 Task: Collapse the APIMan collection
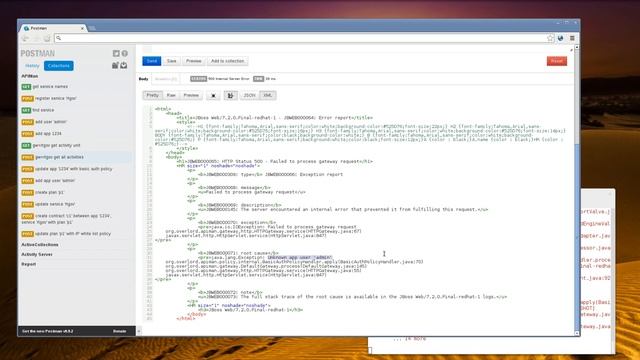click(x=30, y=76)
